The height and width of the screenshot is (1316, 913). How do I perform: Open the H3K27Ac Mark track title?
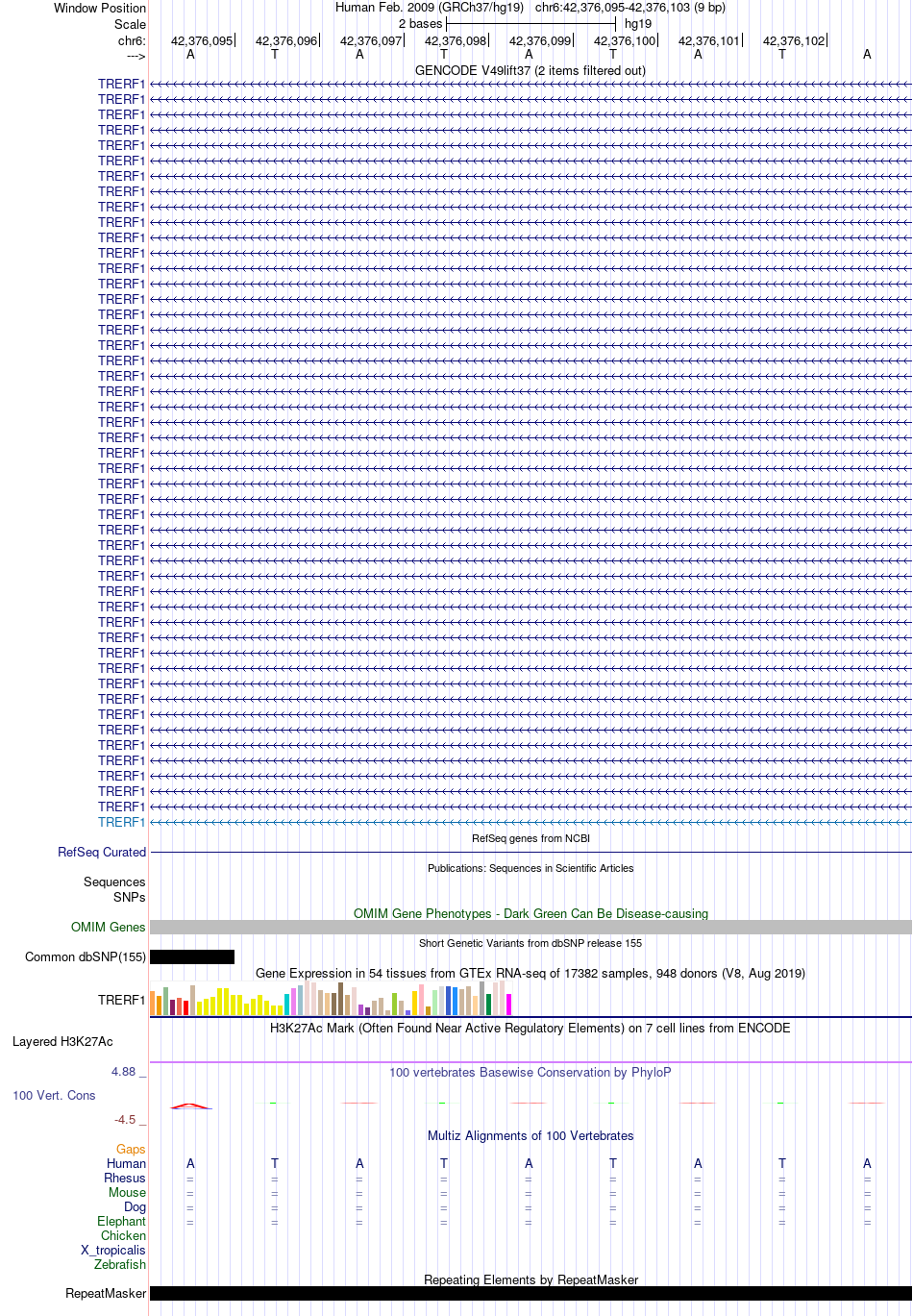click(x=531, y=1028)
